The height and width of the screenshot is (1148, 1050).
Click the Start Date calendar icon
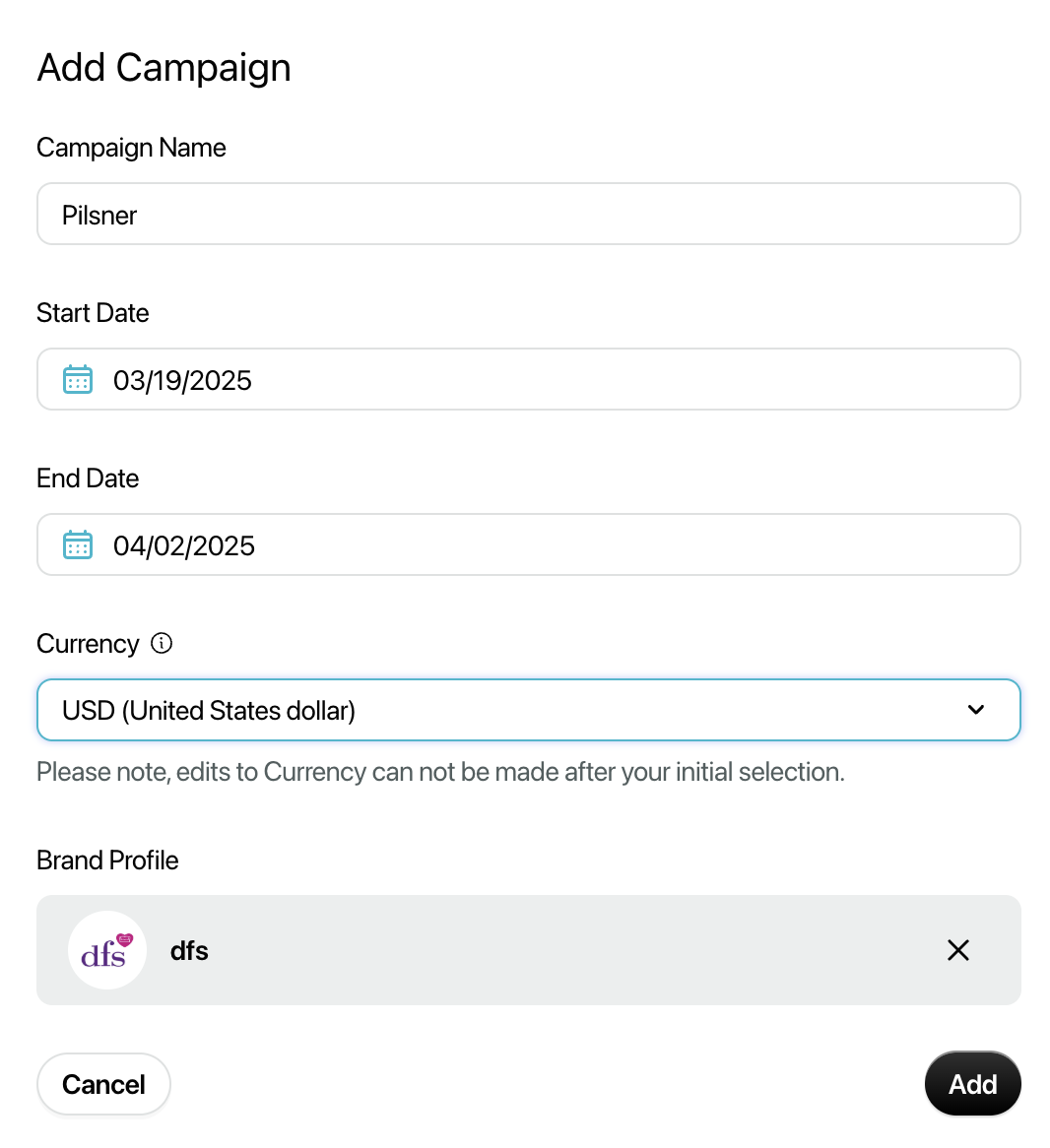[78, 379]
